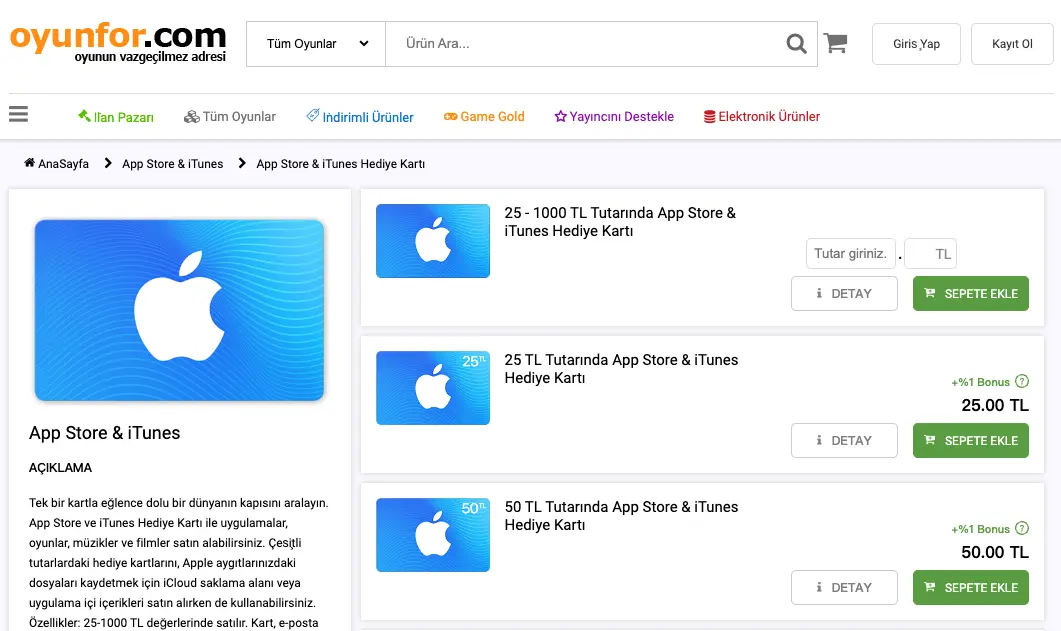Click the joystick icon beside Game Gold

[451, 116]
